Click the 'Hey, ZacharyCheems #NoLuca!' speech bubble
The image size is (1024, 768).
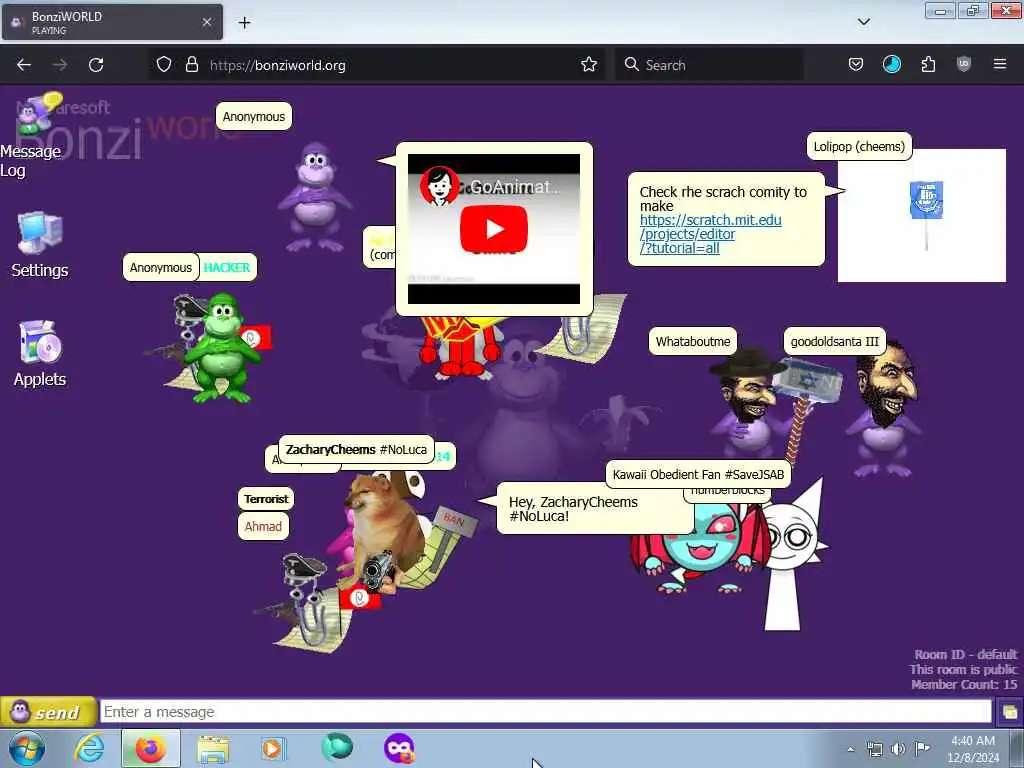tap(593, 509)
